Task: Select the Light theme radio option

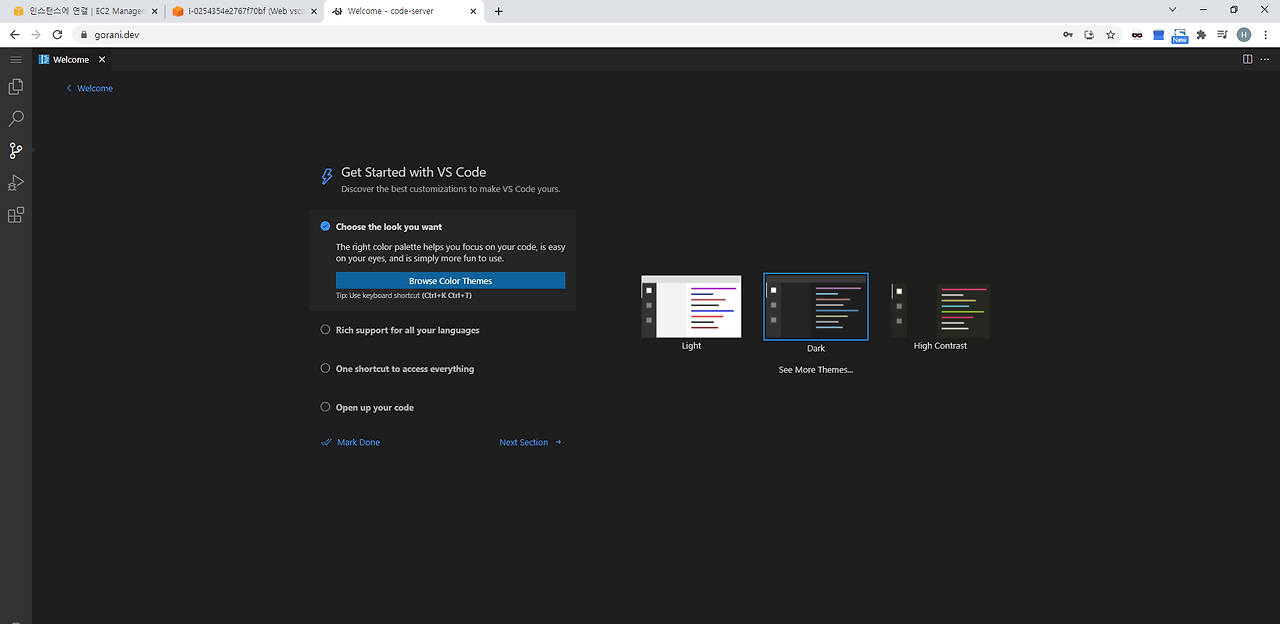Action: pos(691,306)
